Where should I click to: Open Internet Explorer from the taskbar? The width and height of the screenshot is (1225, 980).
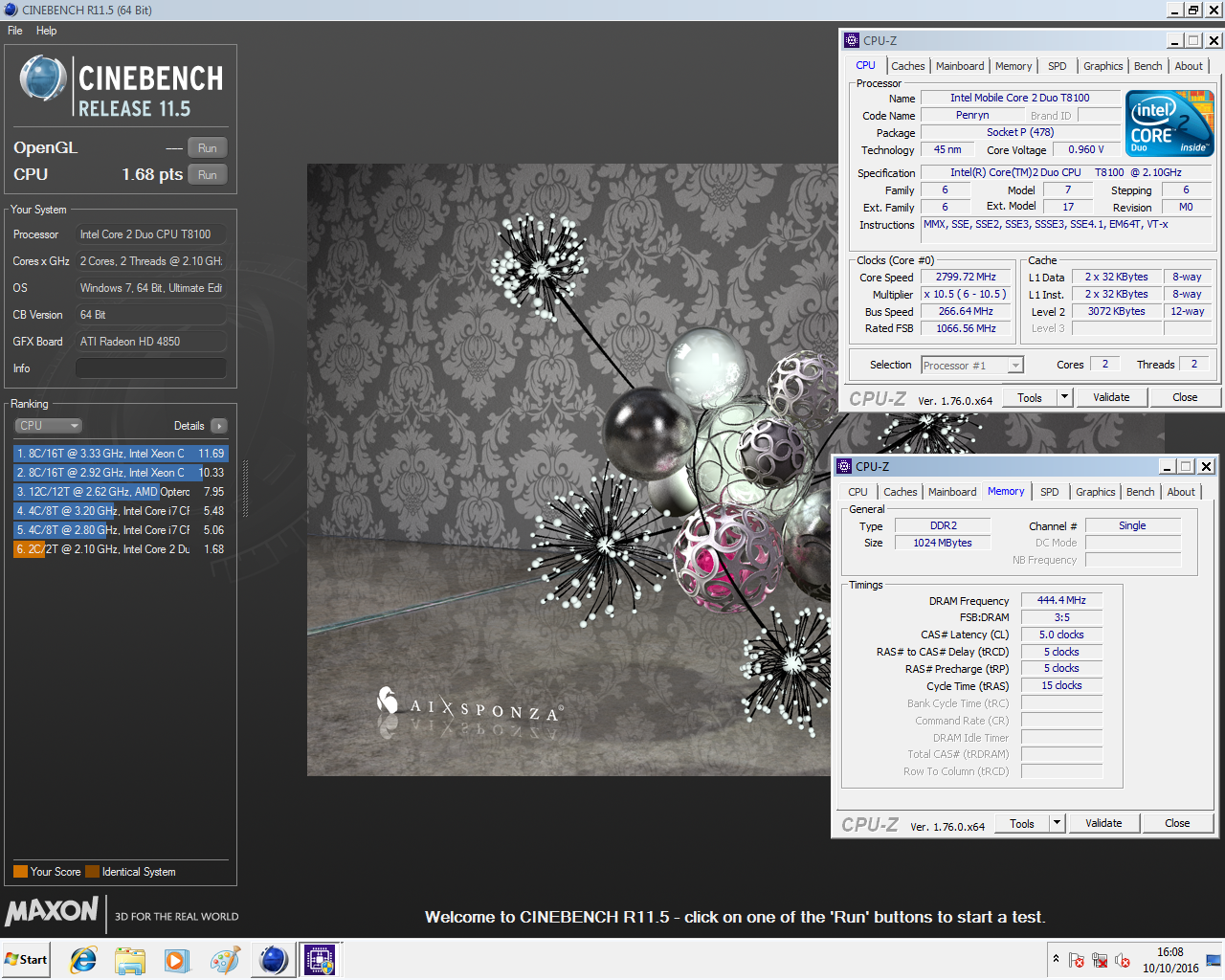pos(83,959)
